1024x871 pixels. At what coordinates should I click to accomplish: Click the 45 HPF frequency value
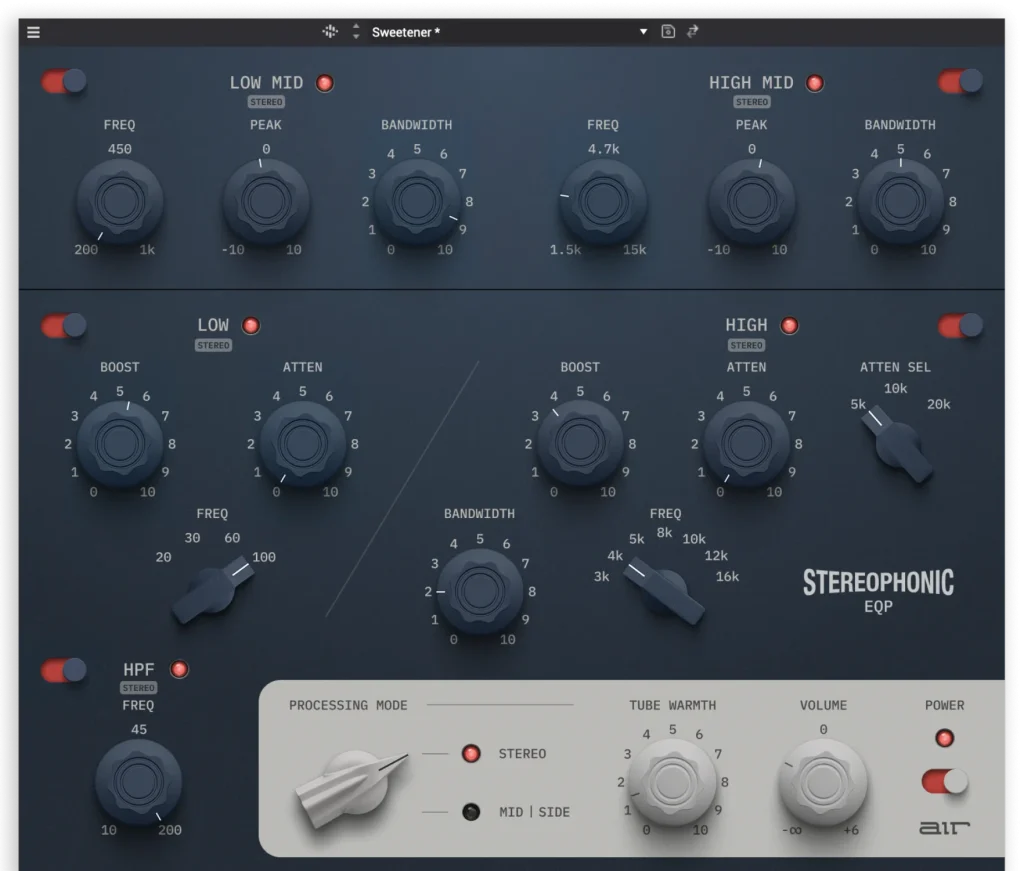tap(139, 729)
